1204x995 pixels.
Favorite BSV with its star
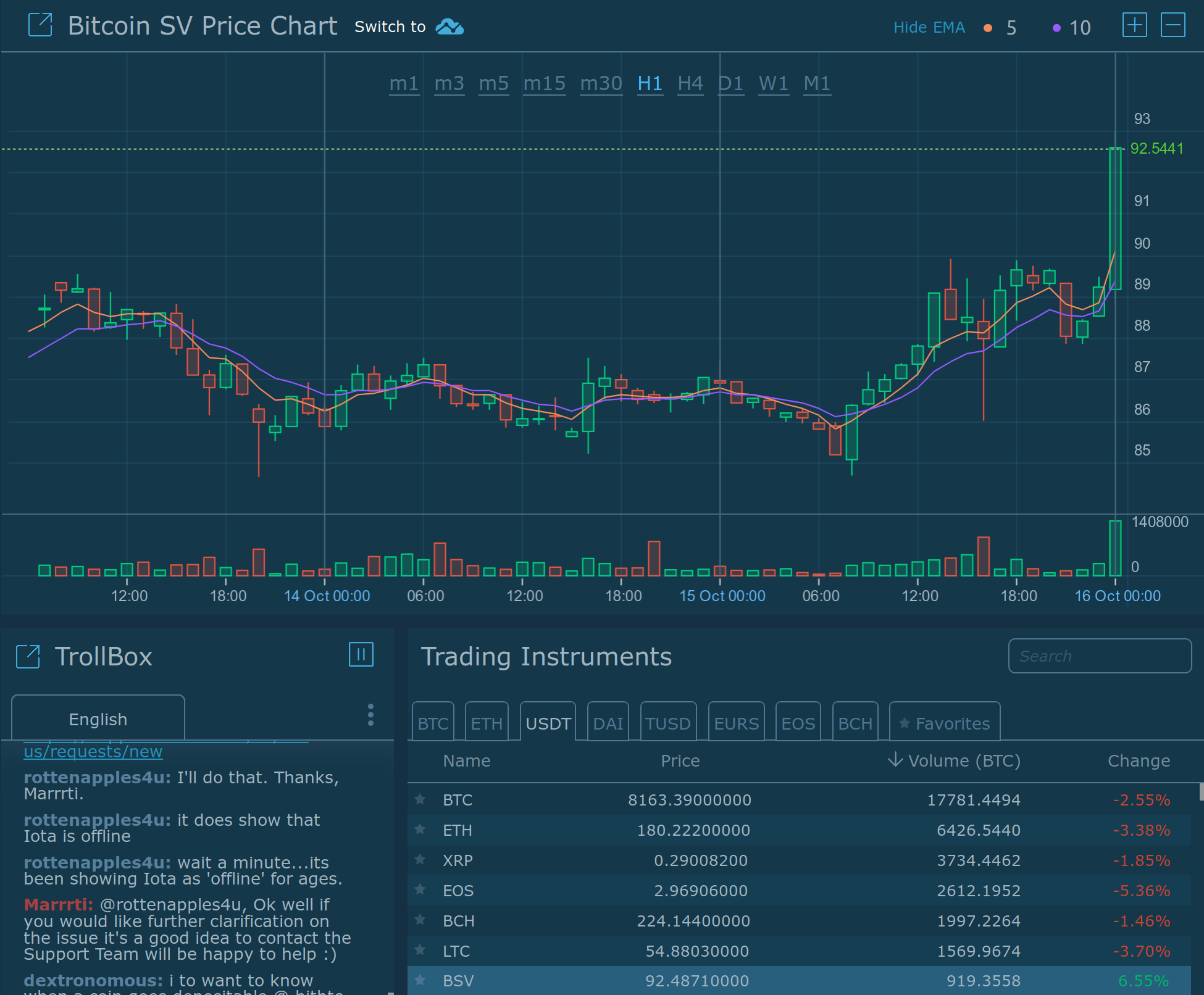(x=420, y=980)
